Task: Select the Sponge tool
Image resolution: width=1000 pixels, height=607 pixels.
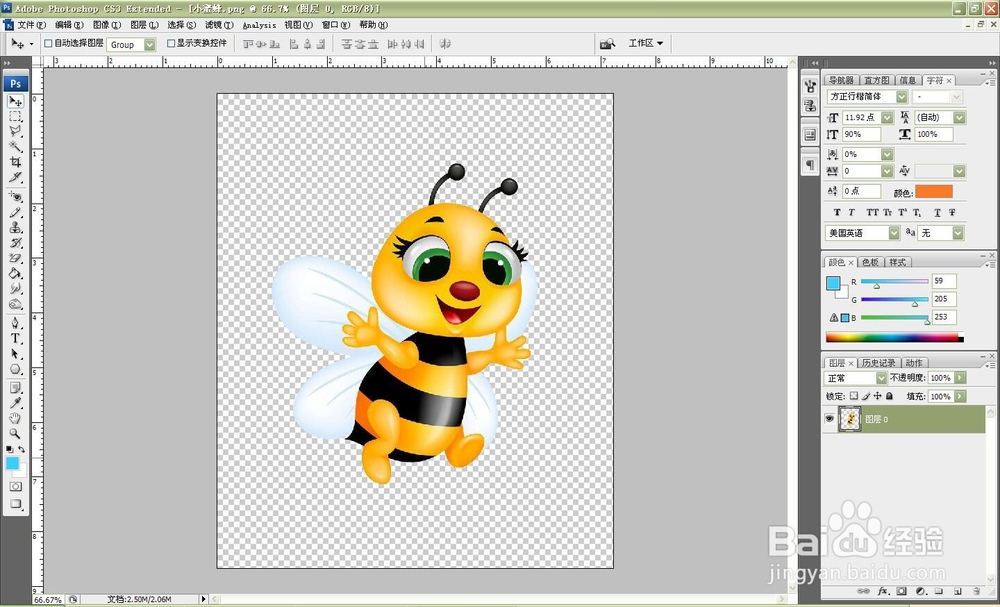Action: pos(15,304)
